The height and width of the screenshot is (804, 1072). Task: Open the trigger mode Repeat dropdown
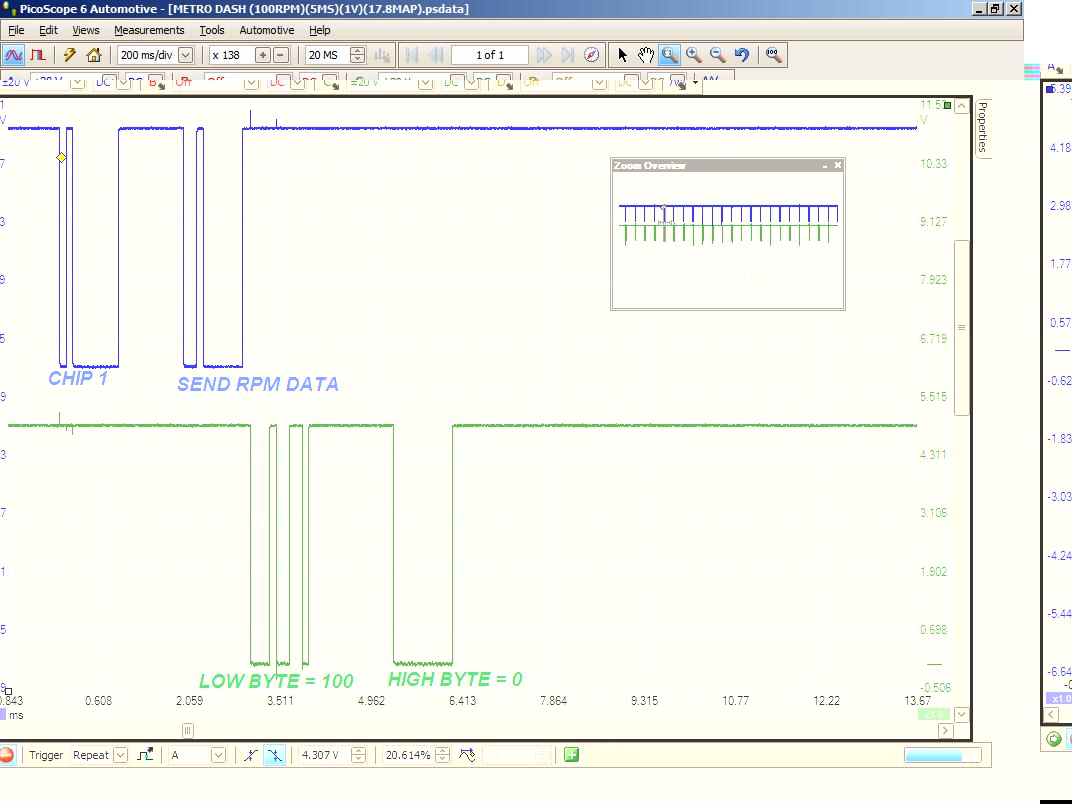(120, 755)
